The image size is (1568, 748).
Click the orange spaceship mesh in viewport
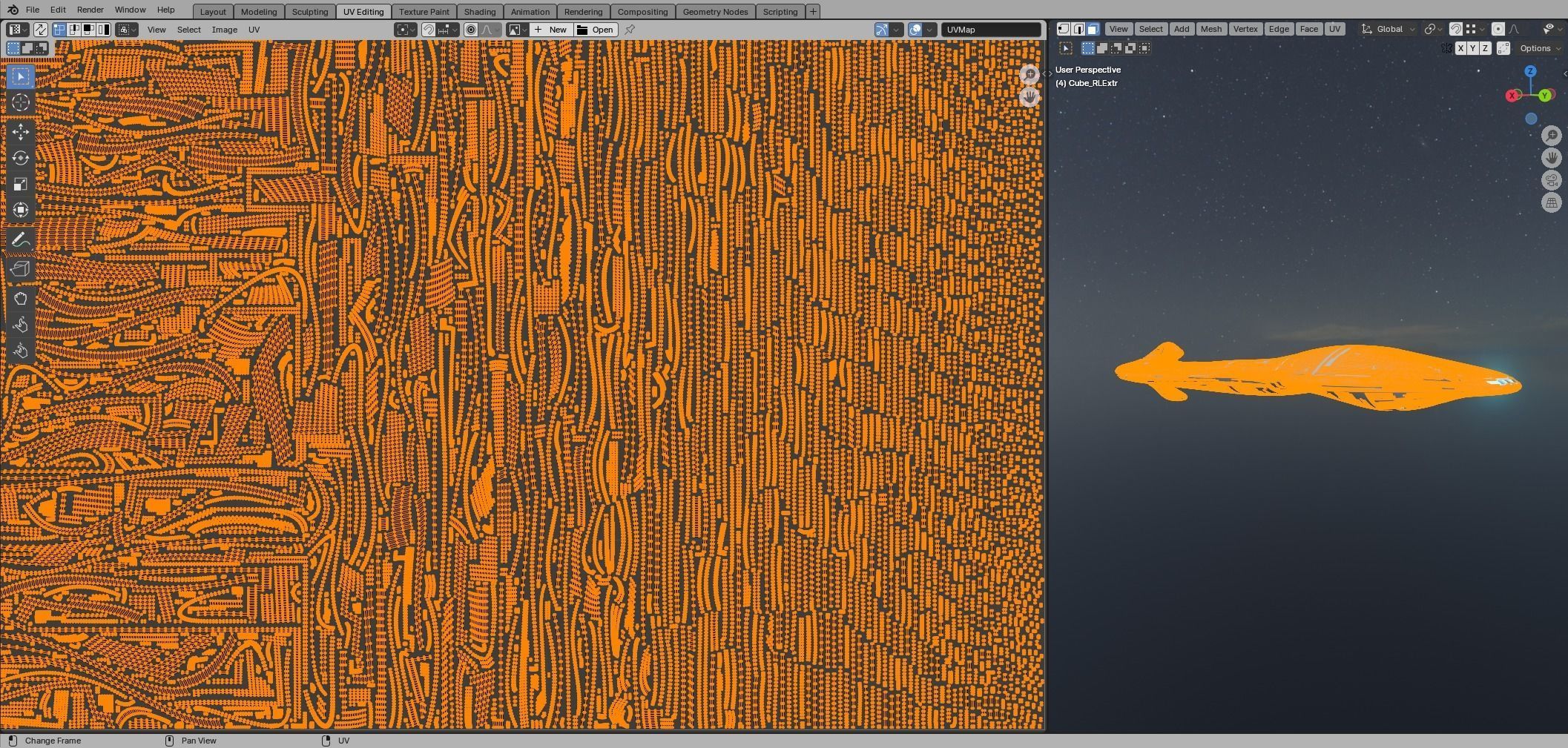click(x=1317, y=377)
